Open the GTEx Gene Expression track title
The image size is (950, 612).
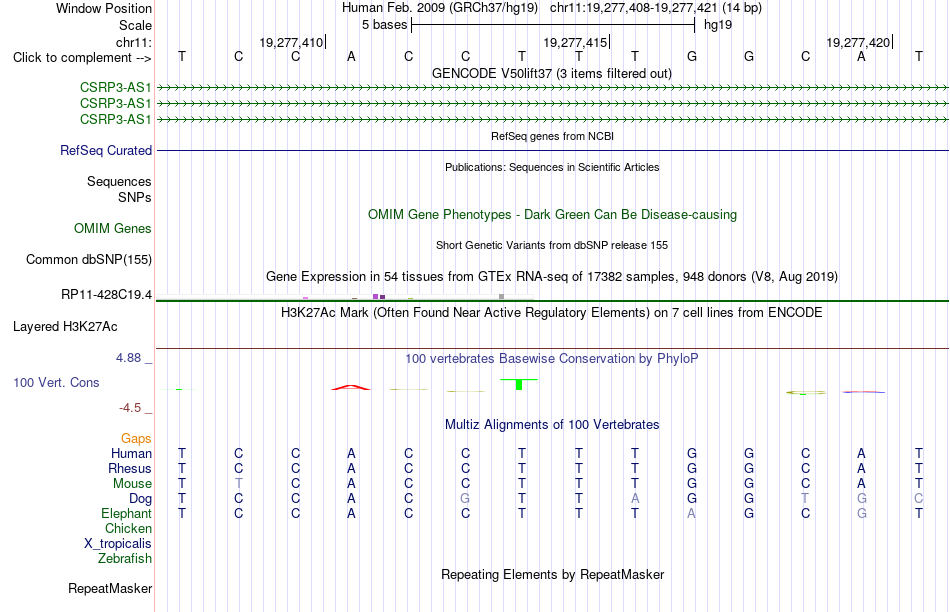click(552, 277)
